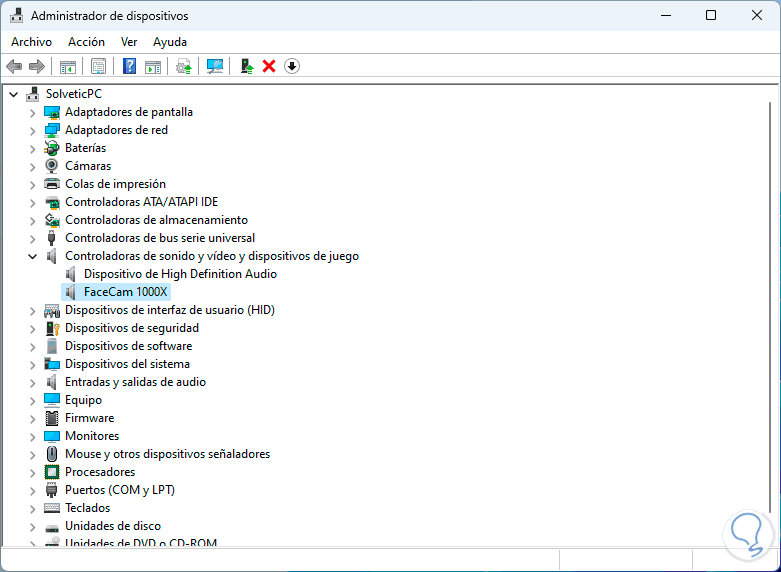Click the Cámaras webcam icon
Screen dimensions: 781x572
point(52,166)
